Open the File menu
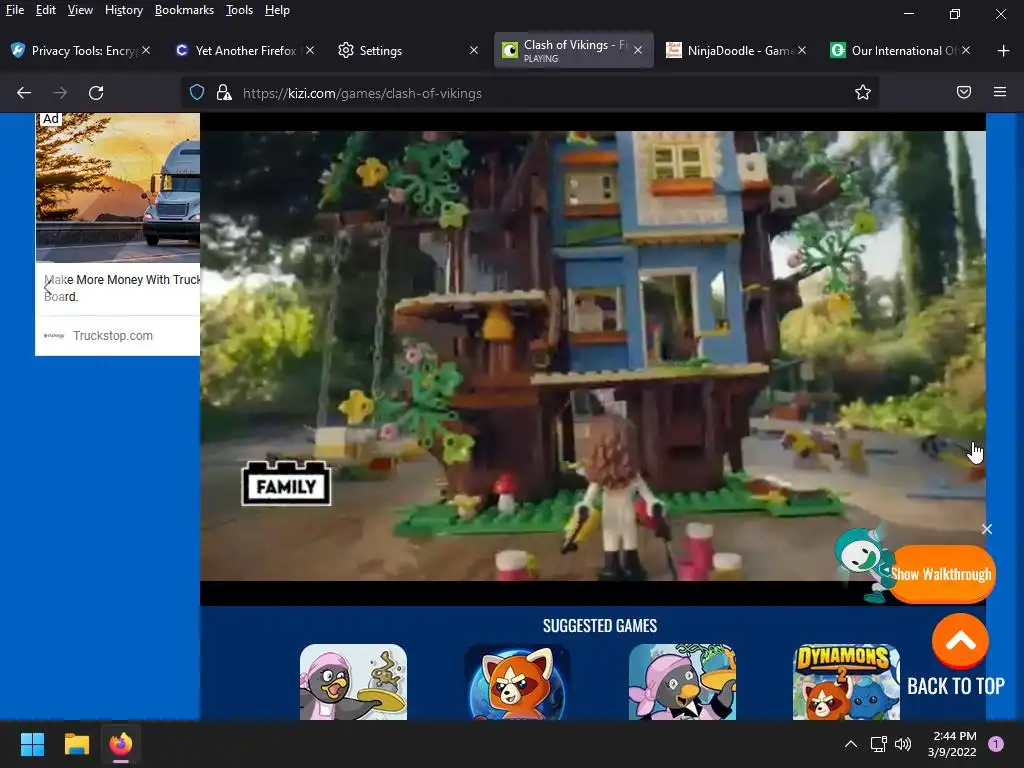 click(x=14, y=10)
